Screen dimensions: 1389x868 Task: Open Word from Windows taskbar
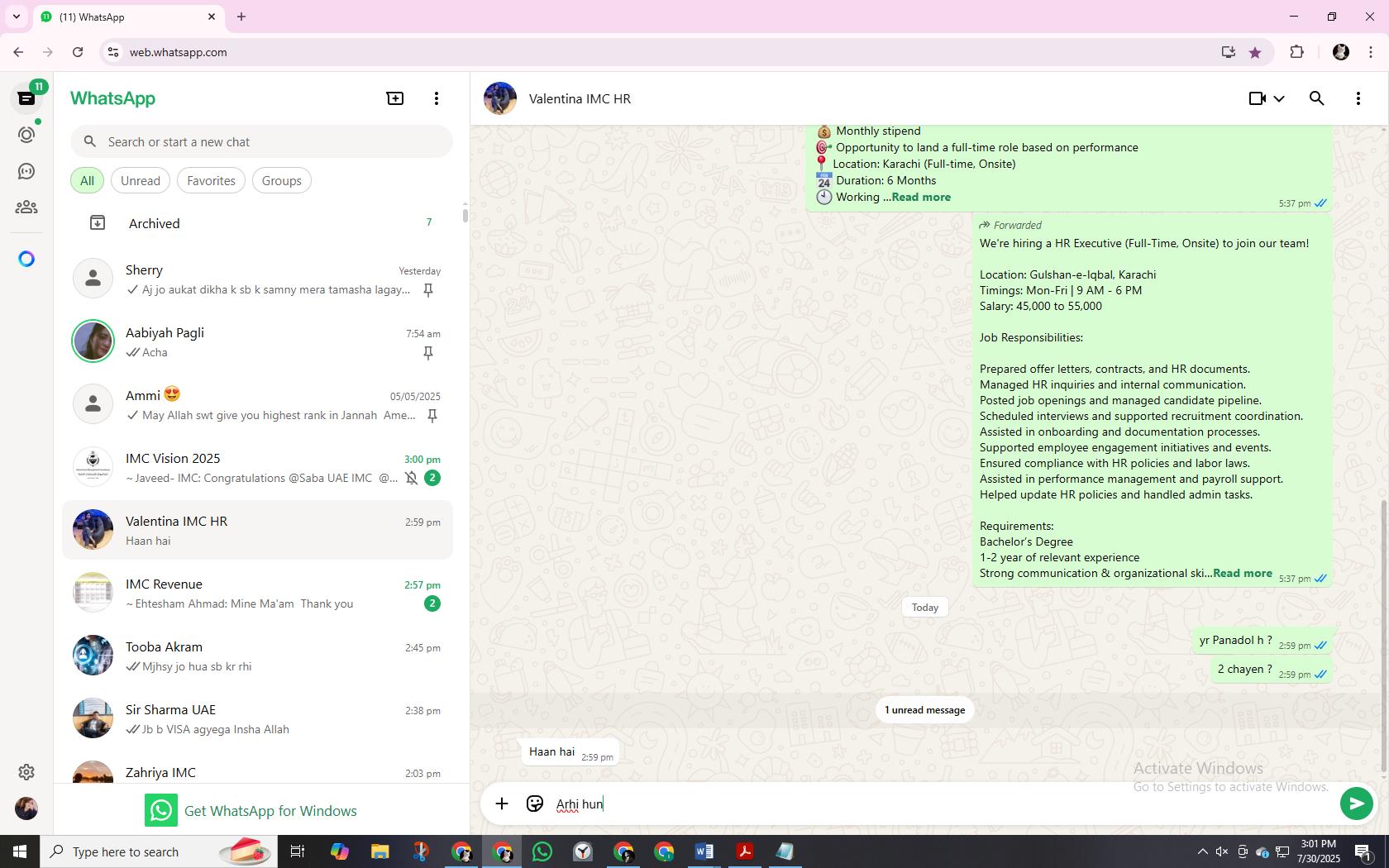[x=704, y=851]
